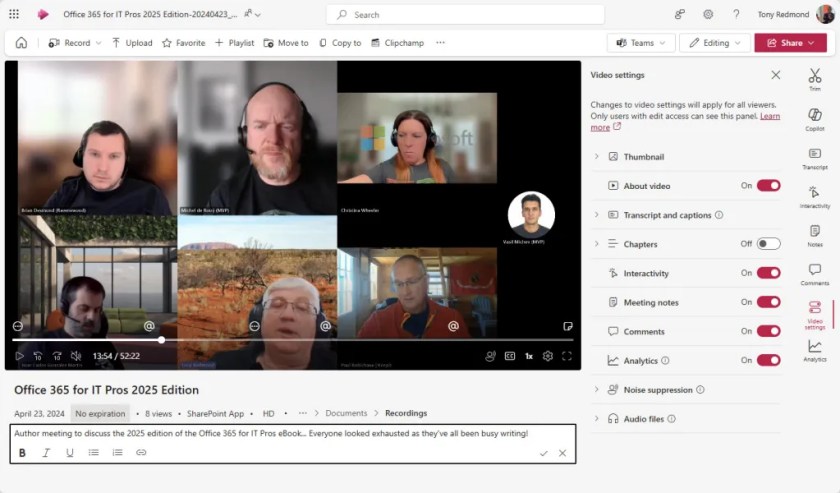The image size is (840, 493).
Task: Turn off Interactivity toggle
Action: pyautogui.click(x=768, y=273)
